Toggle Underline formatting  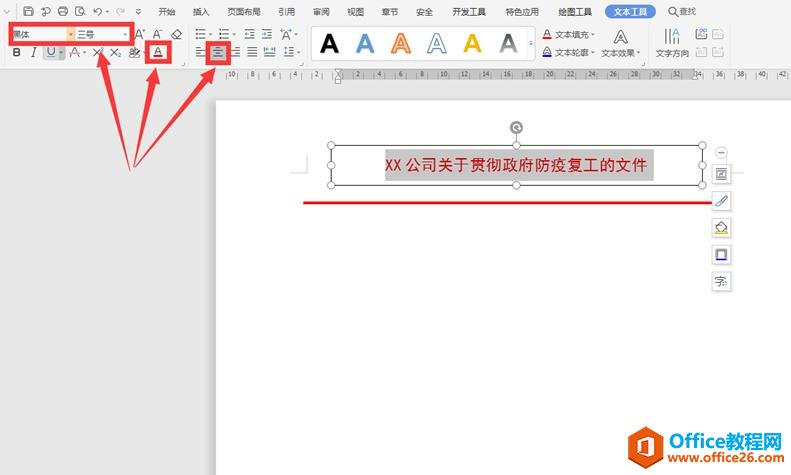50,52
